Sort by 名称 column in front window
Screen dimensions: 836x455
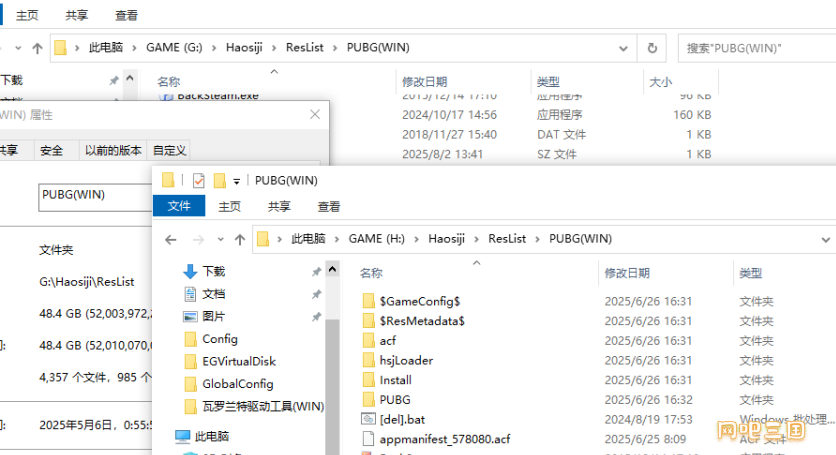(371, 273)
